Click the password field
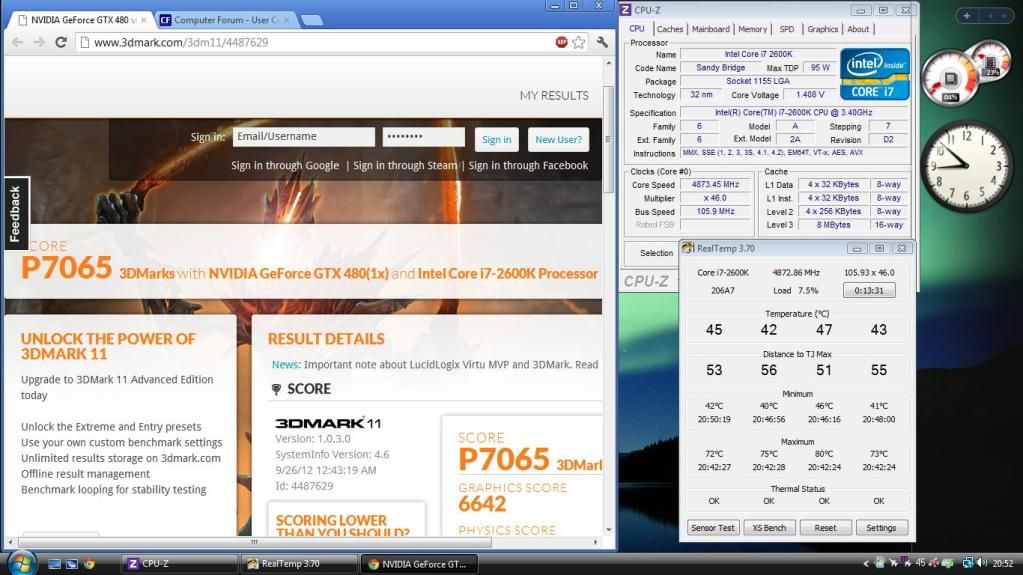This screenshot has height=575, width=1023. 423,137
